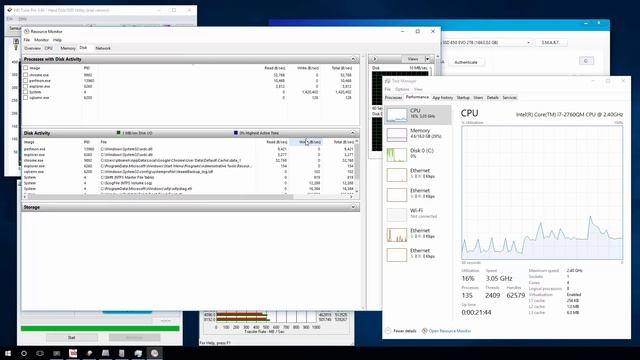Select CPU performance graph thumbnail

[397, 115]
